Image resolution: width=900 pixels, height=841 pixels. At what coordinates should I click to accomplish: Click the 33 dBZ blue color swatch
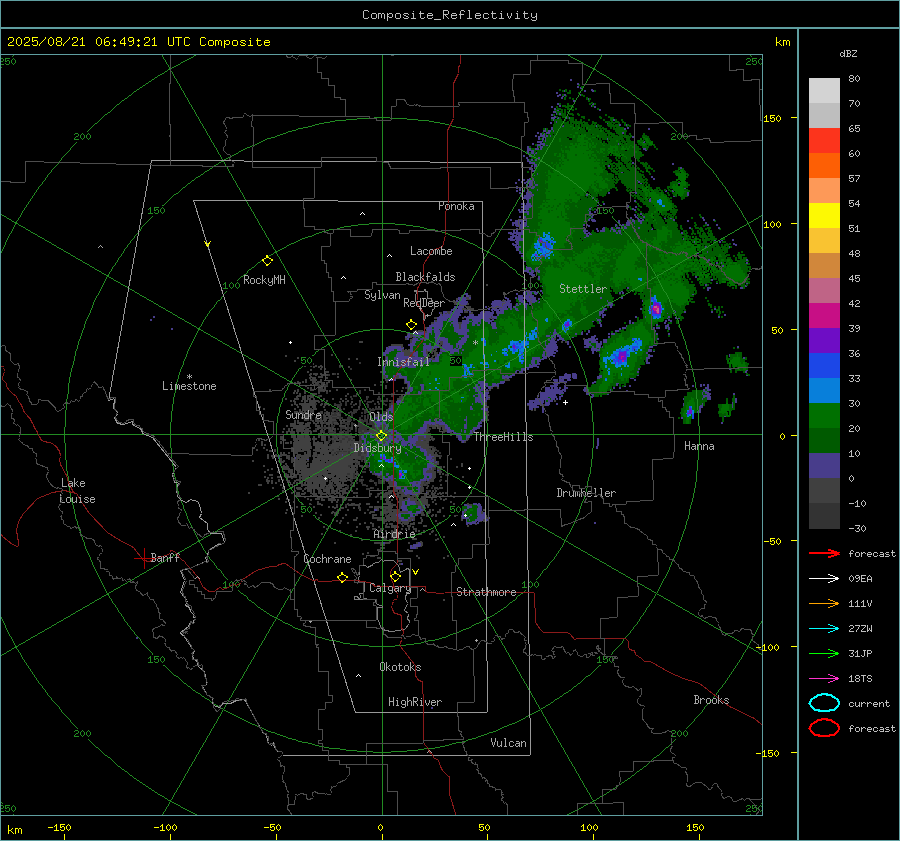coord(824,365)
